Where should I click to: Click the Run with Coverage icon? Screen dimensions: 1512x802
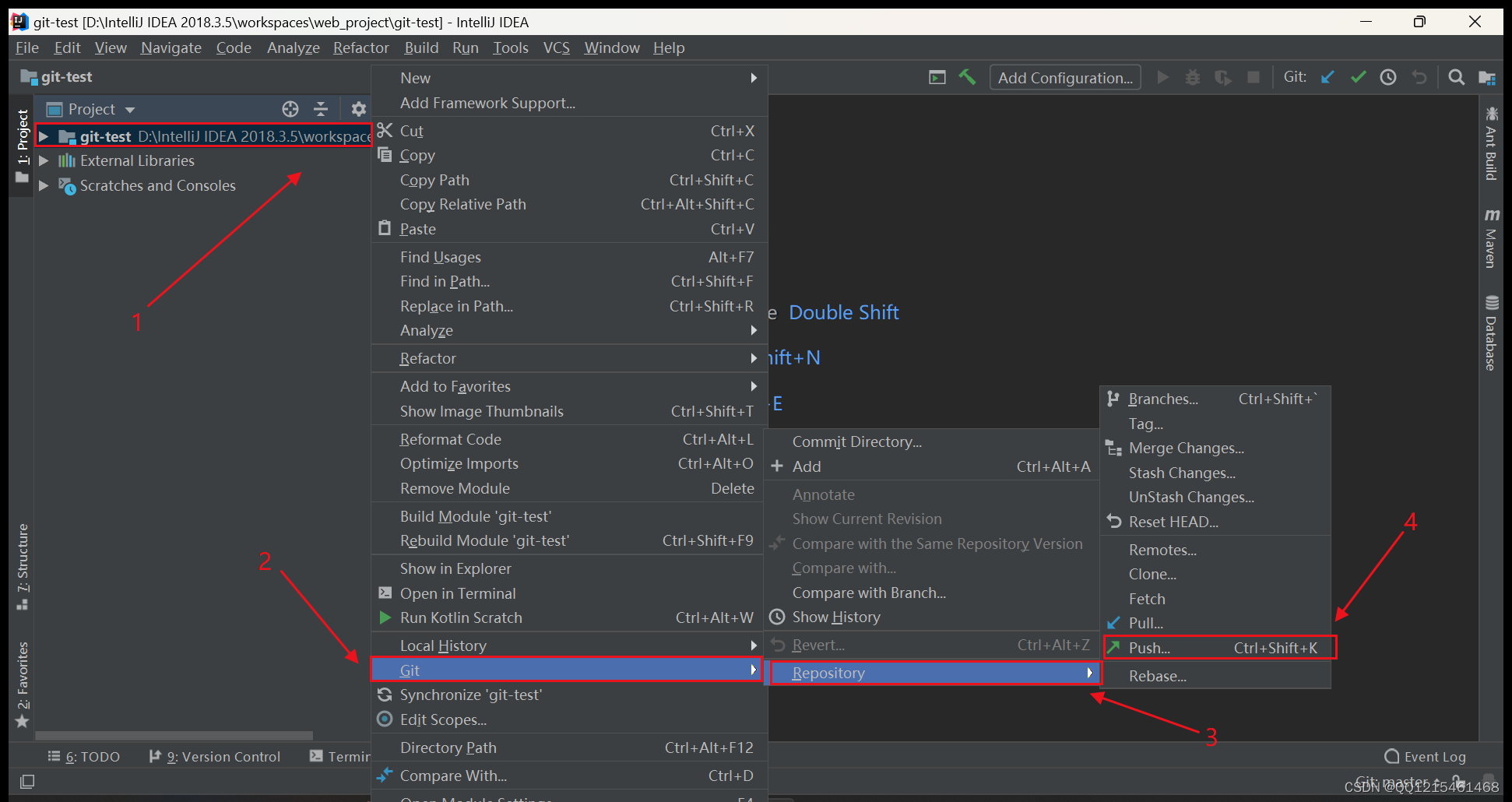click(1223, 77)
